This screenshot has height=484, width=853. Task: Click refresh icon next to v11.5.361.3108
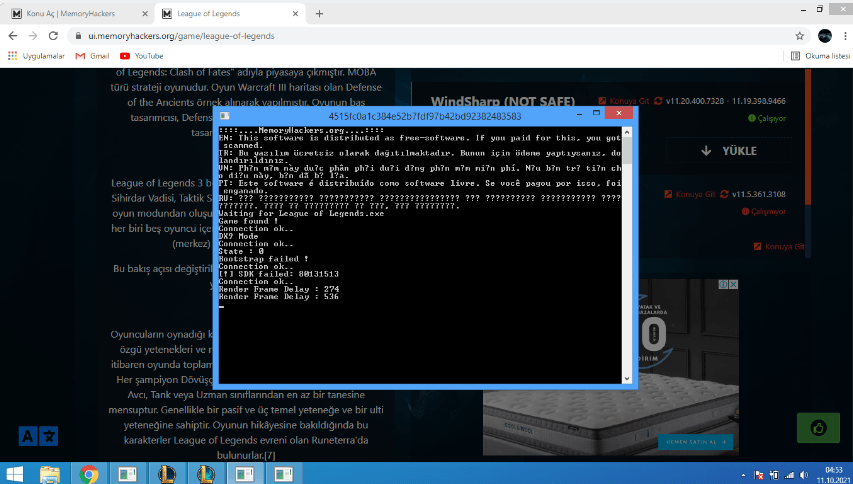tap(724, 194)
